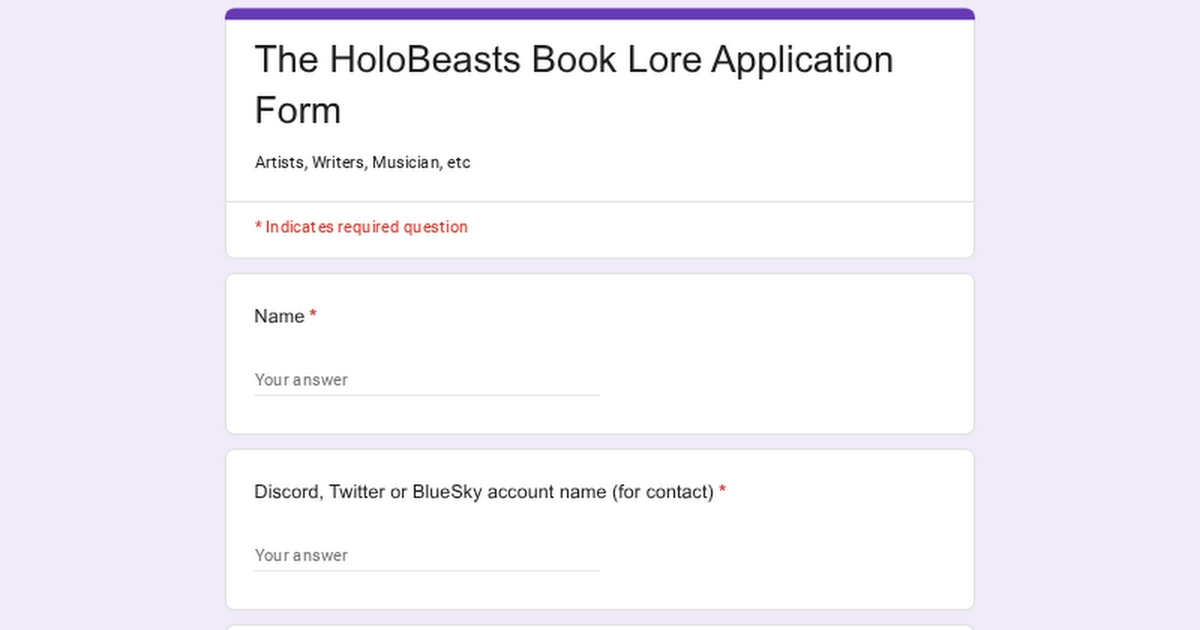Click the 'Name' question label

coord(279,316)
